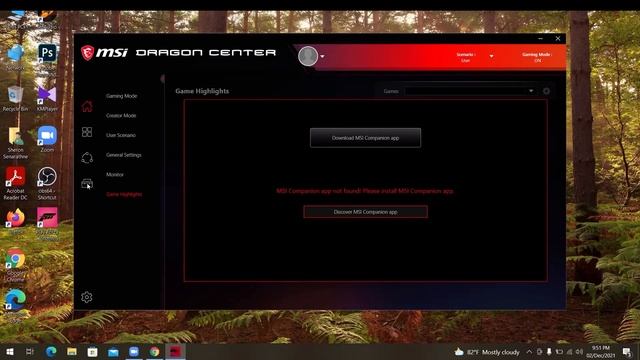Open volume control in system tray
640x360 pixels.
579,352
